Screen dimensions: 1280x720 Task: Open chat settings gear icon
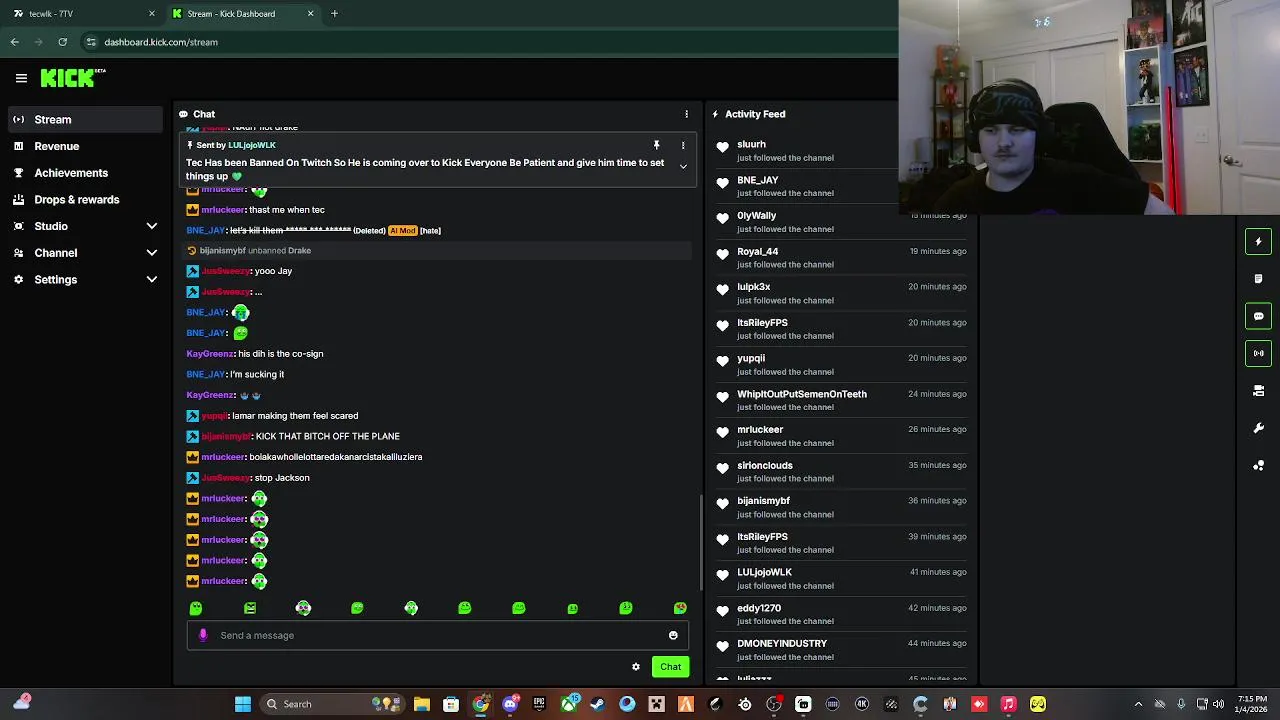pyautogui.click(x=636, y=667)
